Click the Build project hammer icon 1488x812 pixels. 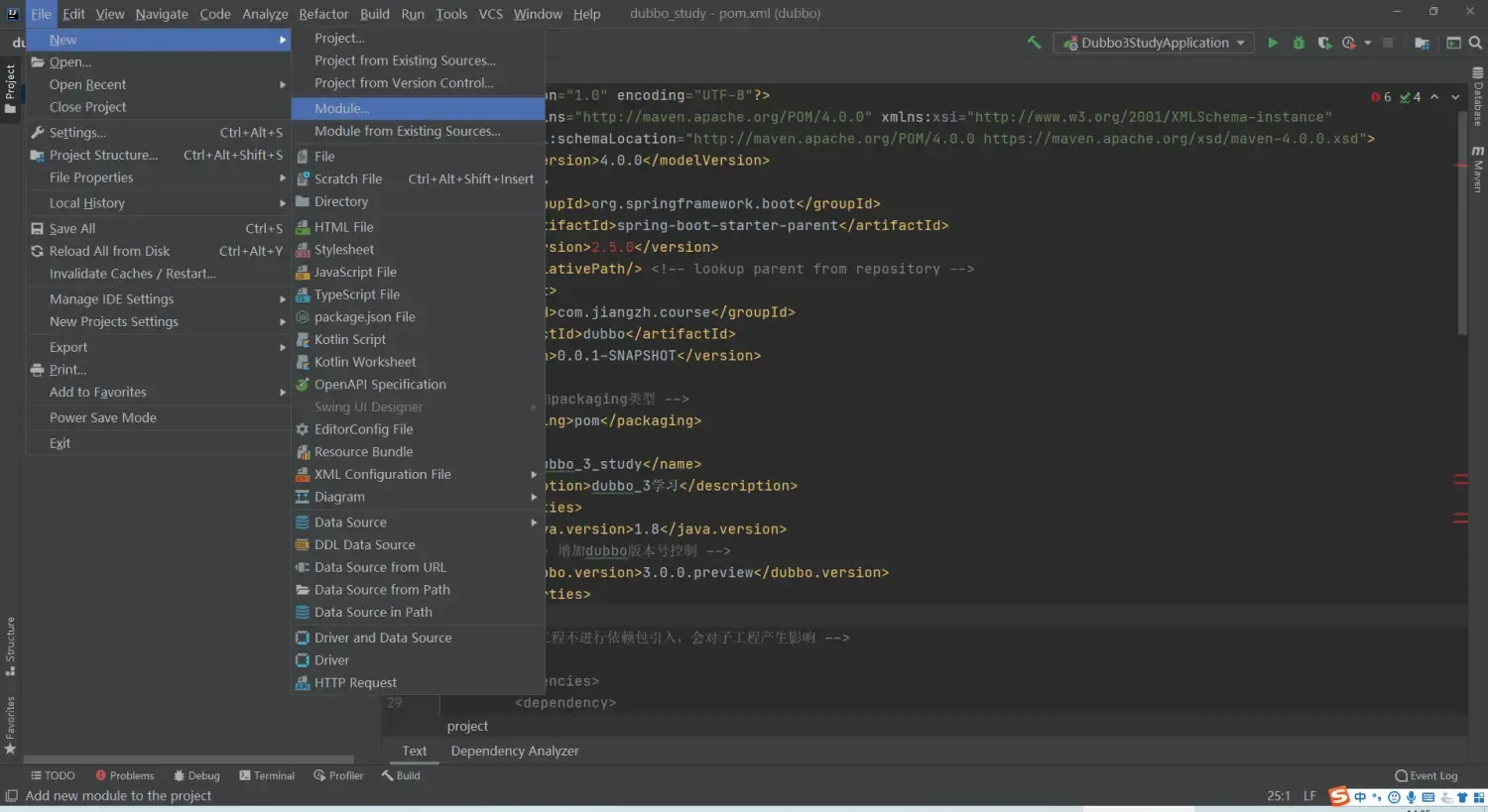tap(1034, 43)
